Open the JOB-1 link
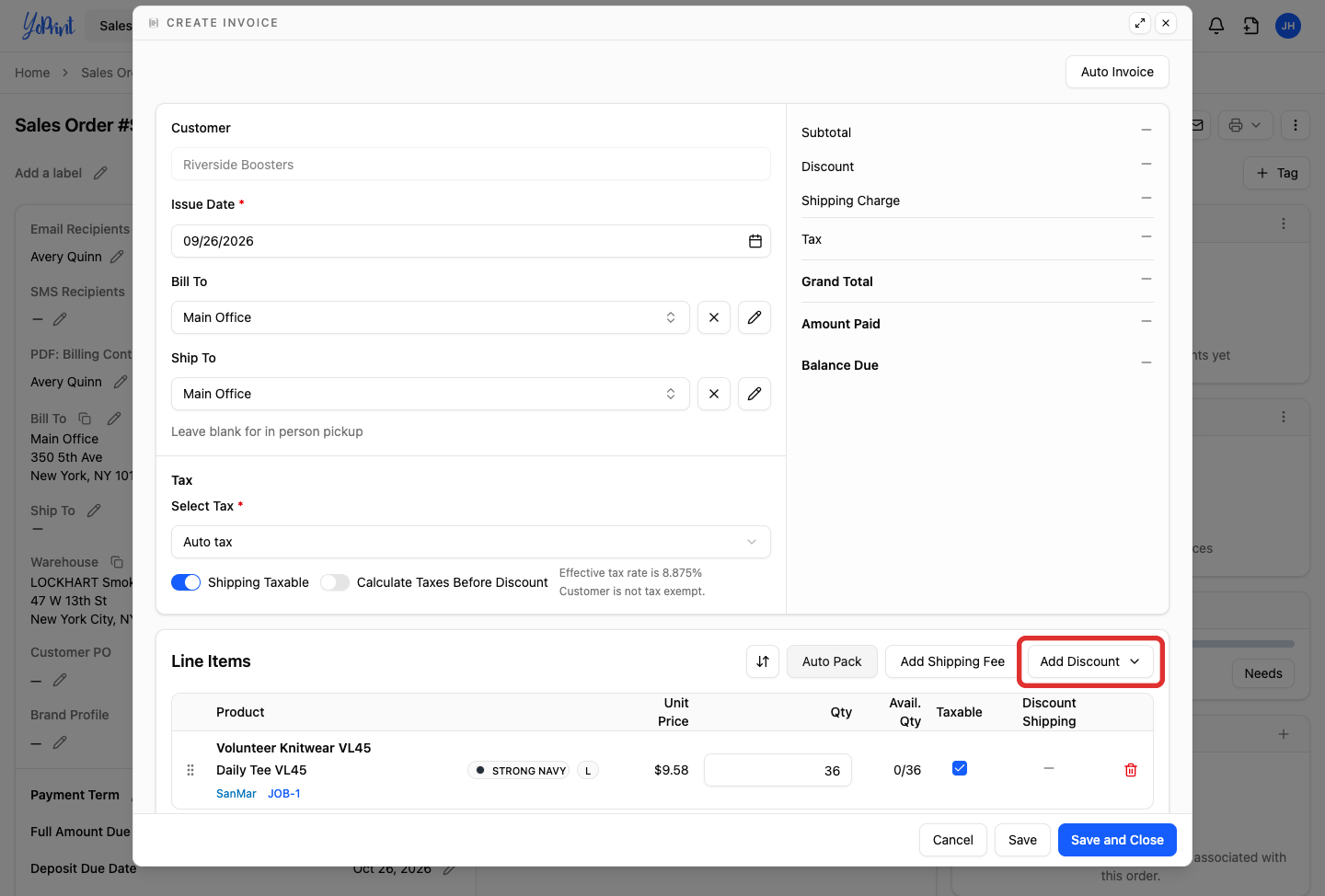 (x=284, y=794)
